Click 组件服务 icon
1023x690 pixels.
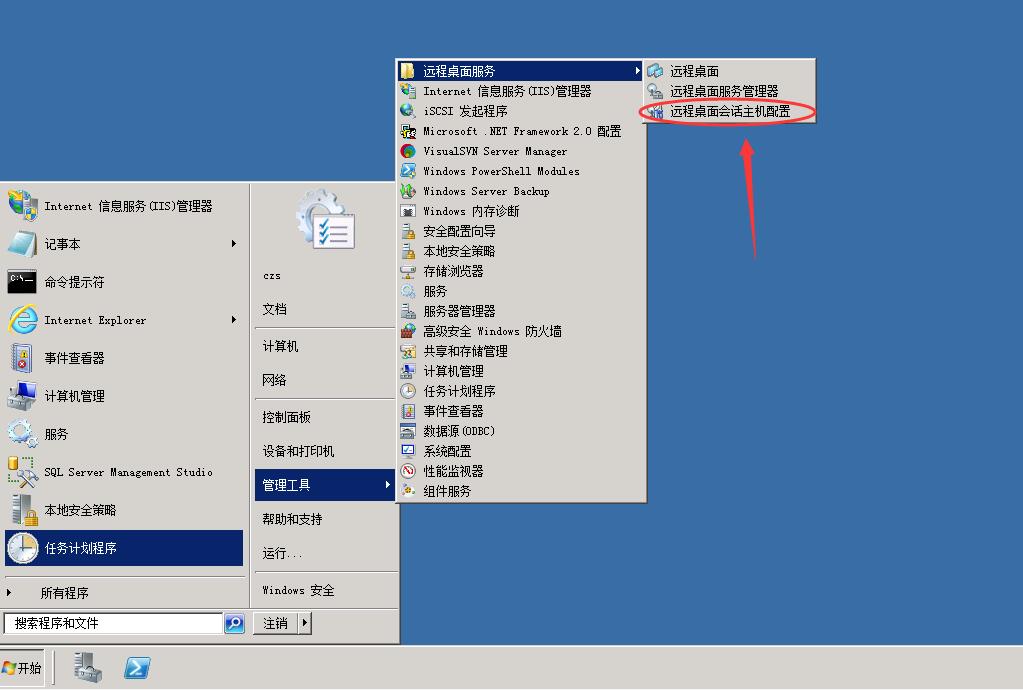point(408,491)
